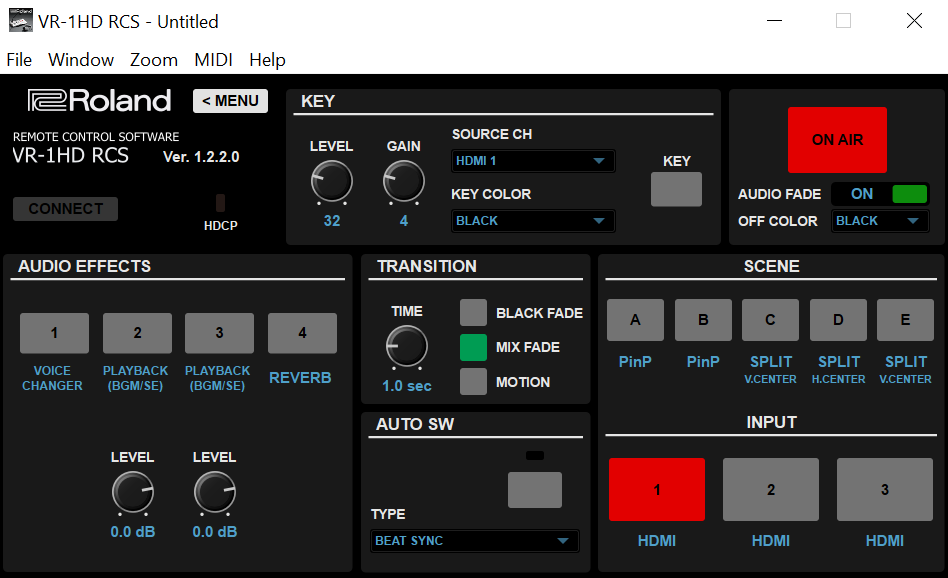Toggle the AUDIO FADE ON switch

click(880, 194)
